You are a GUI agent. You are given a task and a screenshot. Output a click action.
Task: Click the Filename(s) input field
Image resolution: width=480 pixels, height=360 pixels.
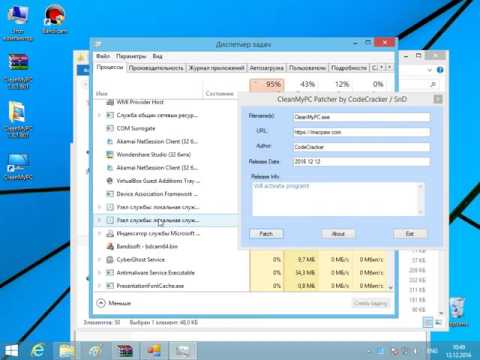tap(361, 117)
